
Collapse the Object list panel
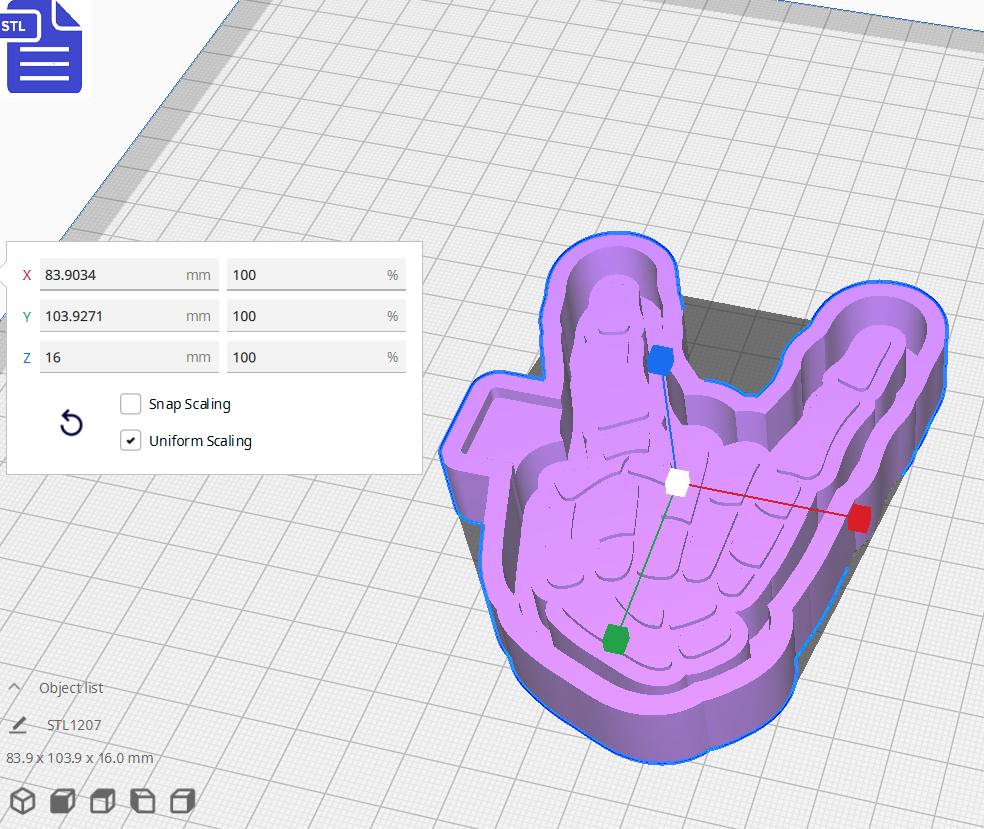point(14,687)
